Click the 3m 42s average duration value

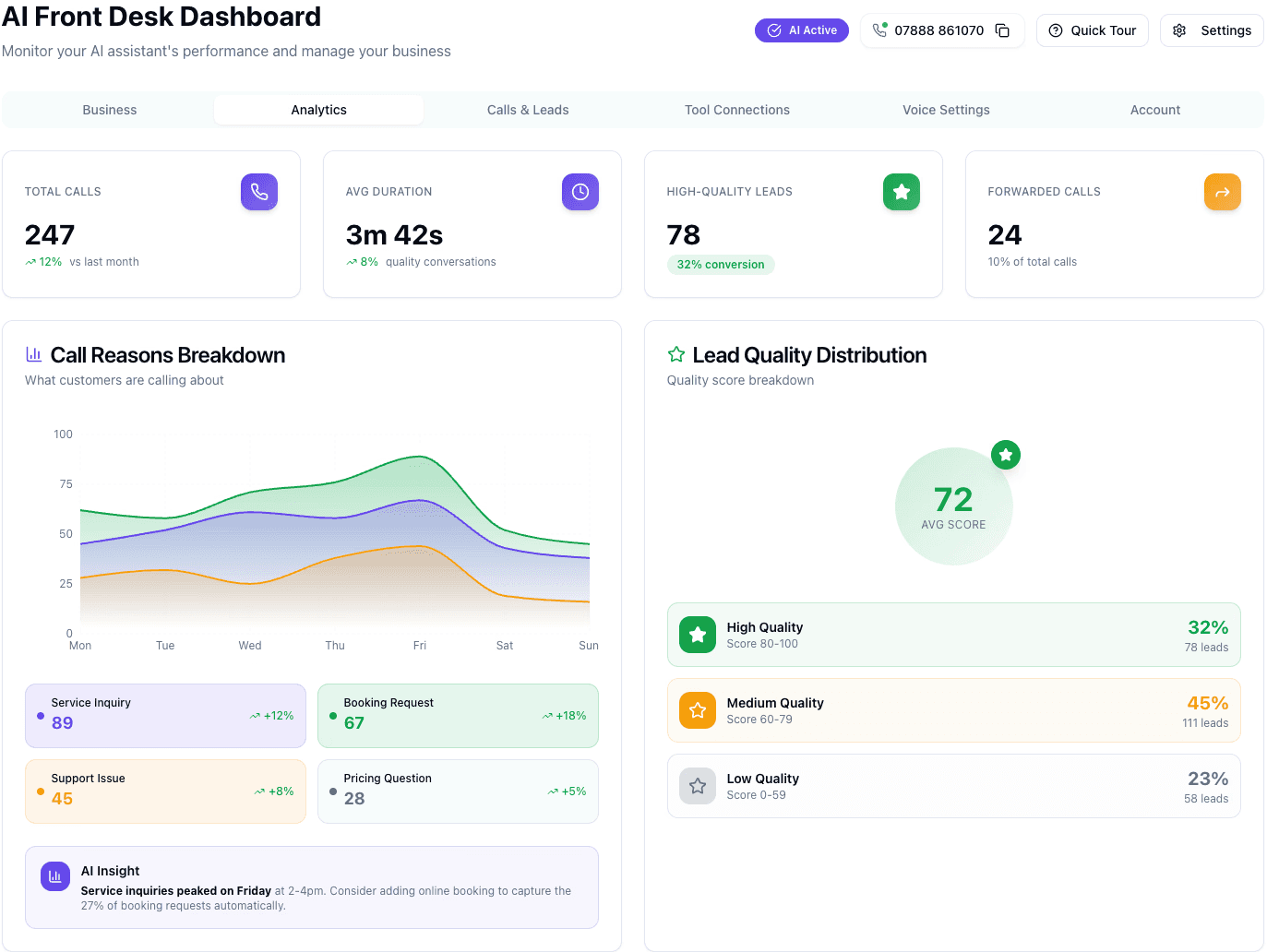(395, 235)
